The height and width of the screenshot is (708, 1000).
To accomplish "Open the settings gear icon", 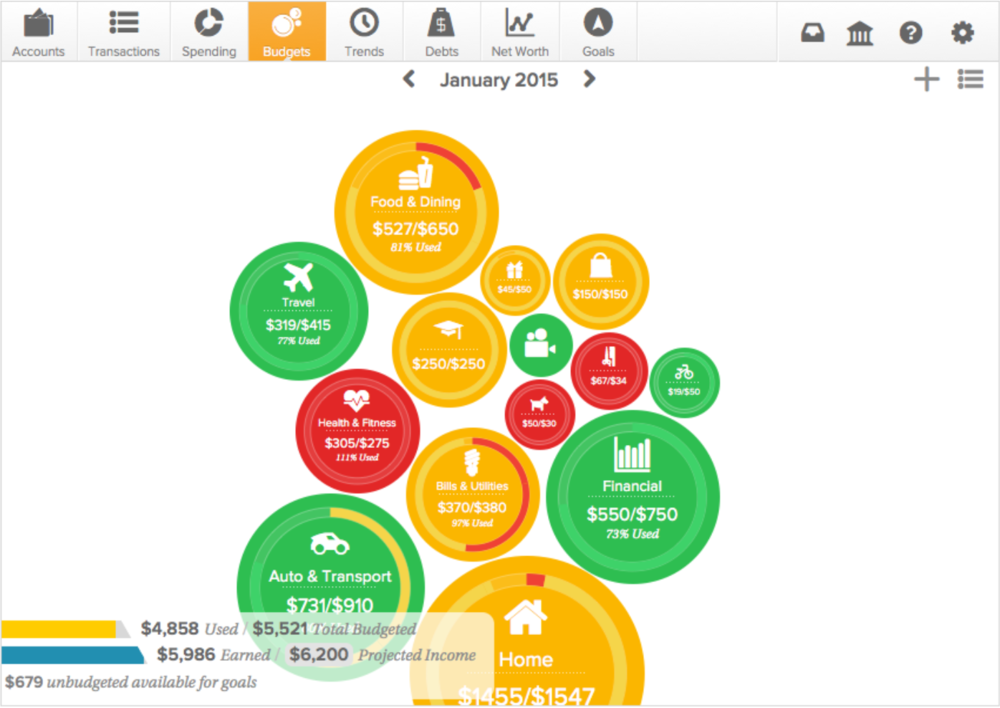I will [962, 33].
